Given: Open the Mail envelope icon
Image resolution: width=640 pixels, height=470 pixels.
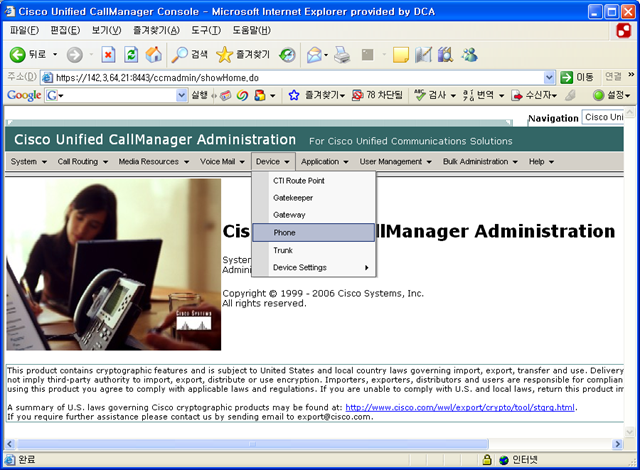Looking at the screenshot, I should 315,55.
